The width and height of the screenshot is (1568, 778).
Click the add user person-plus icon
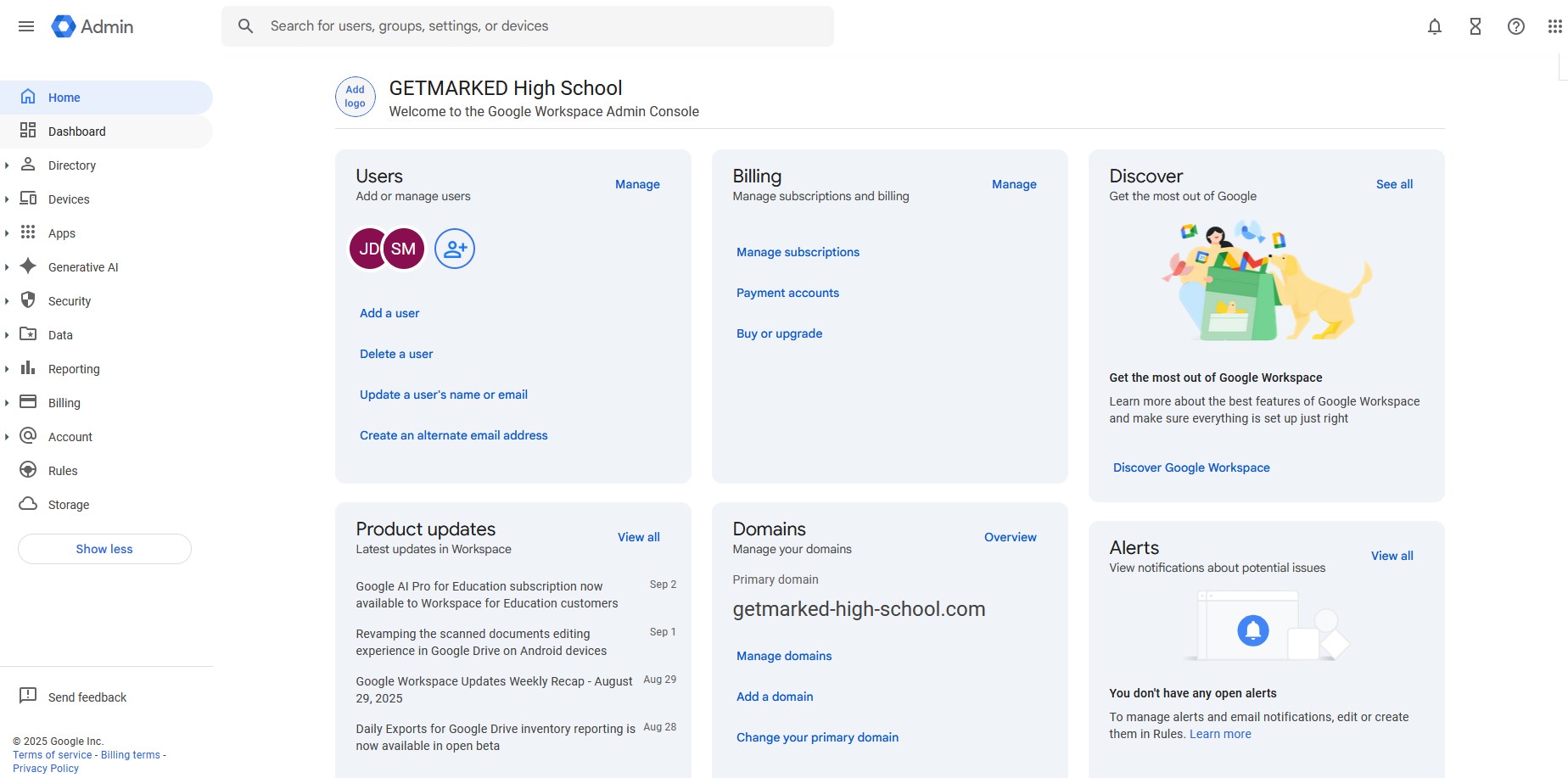pyautogui.click(x=455, y=249)
